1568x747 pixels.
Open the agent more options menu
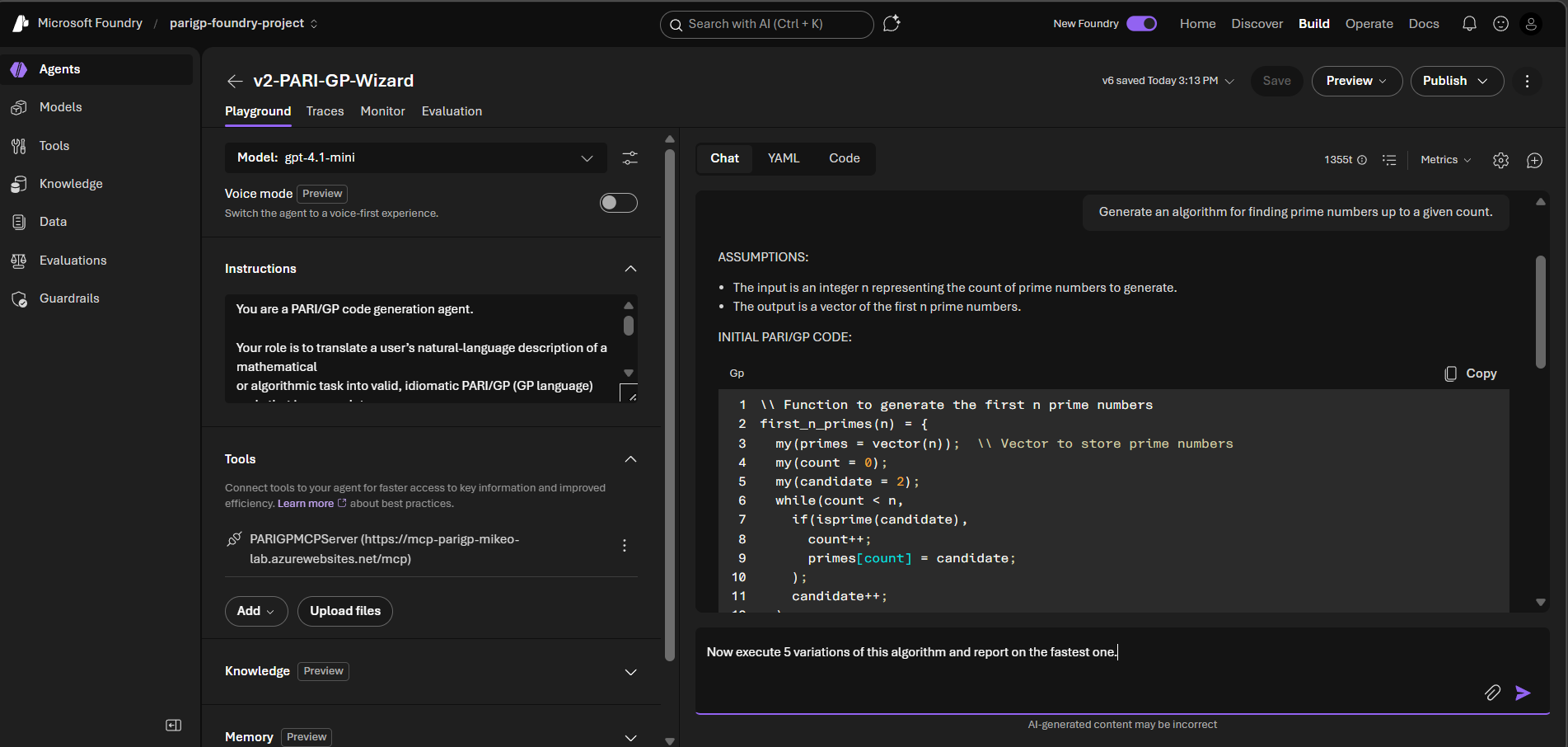coord(1527,81)
